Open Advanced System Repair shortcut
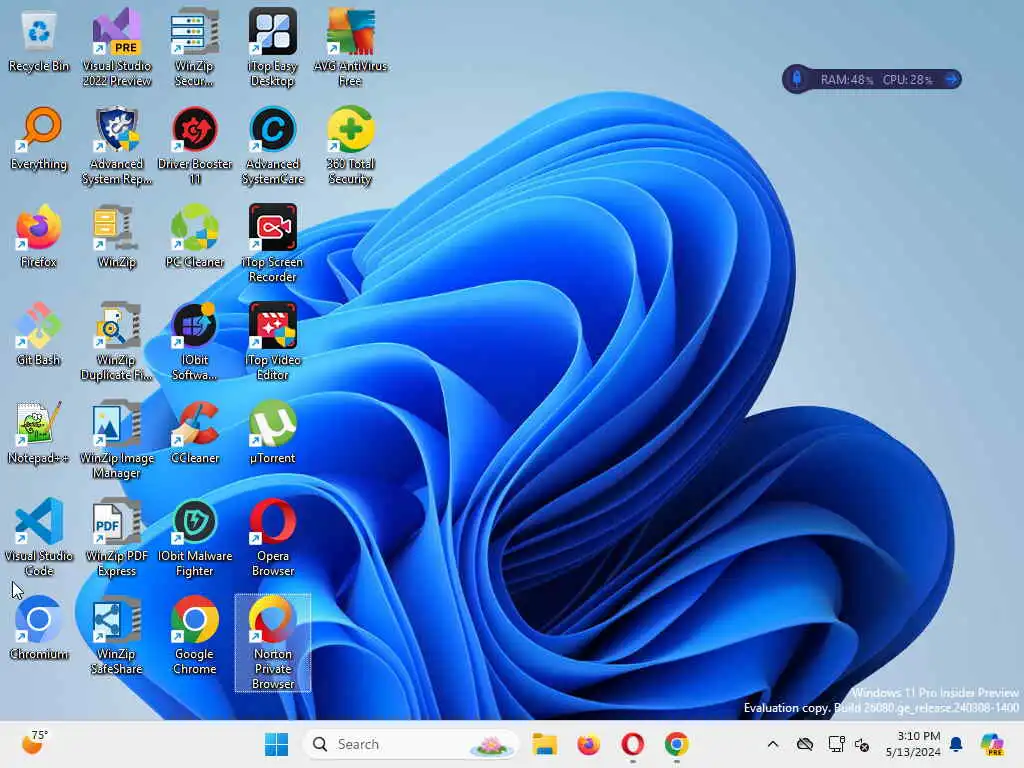This screenshot has width=1024, height=768. 117,146
